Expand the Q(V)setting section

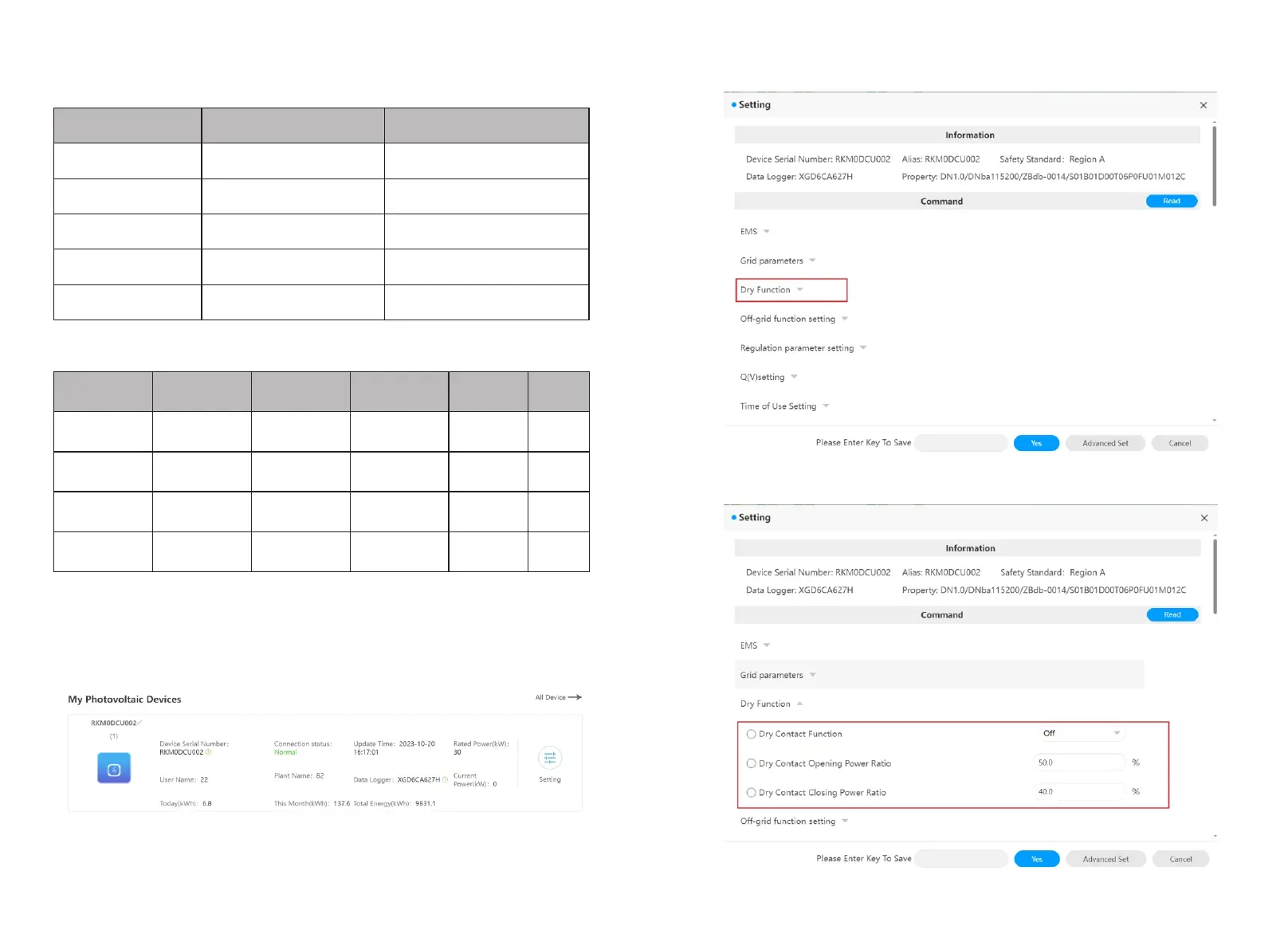click(x=768, y=377)
